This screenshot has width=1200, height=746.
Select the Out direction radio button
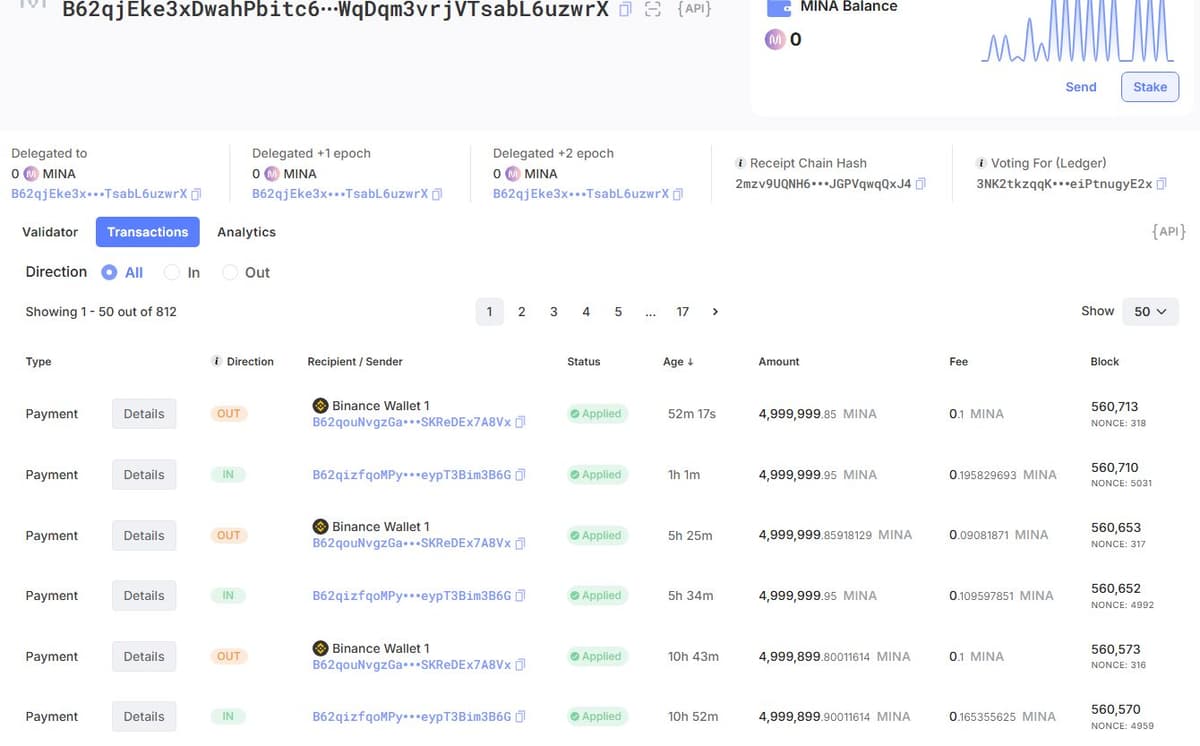pyautogui.click(x=230, y=272)
